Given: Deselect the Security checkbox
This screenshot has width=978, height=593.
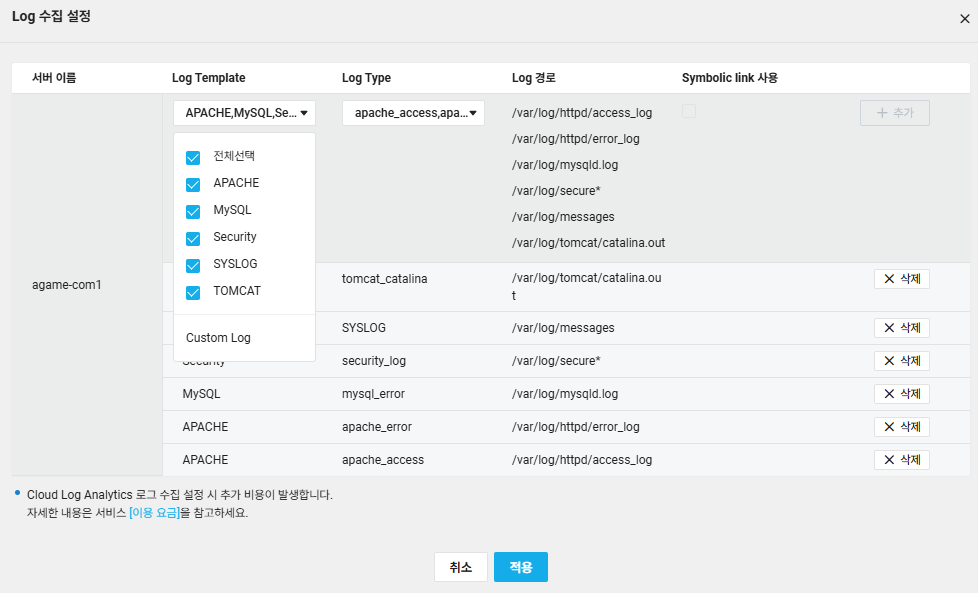Looking at the screenshot, I should click(x=193, y=238).
